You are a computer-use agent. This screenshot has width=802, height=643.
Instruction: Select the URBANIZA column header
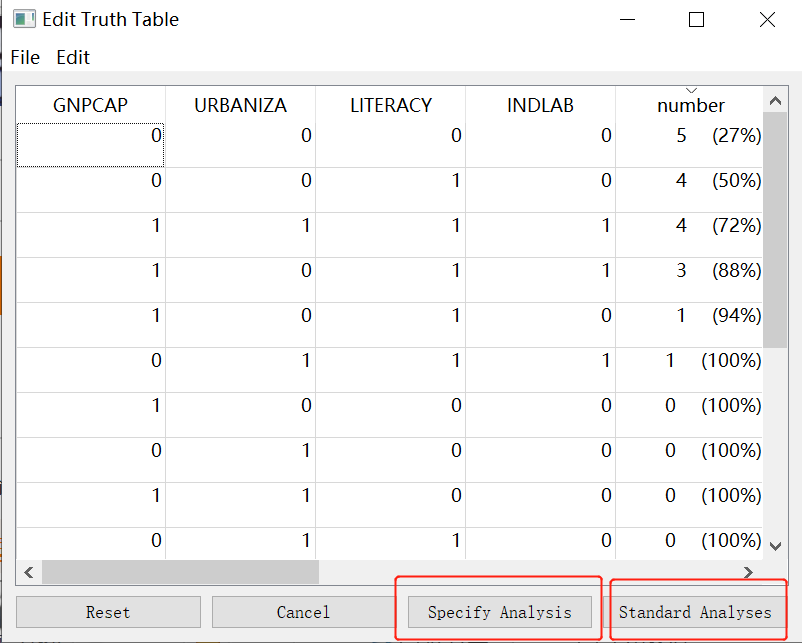coord(240,105)
